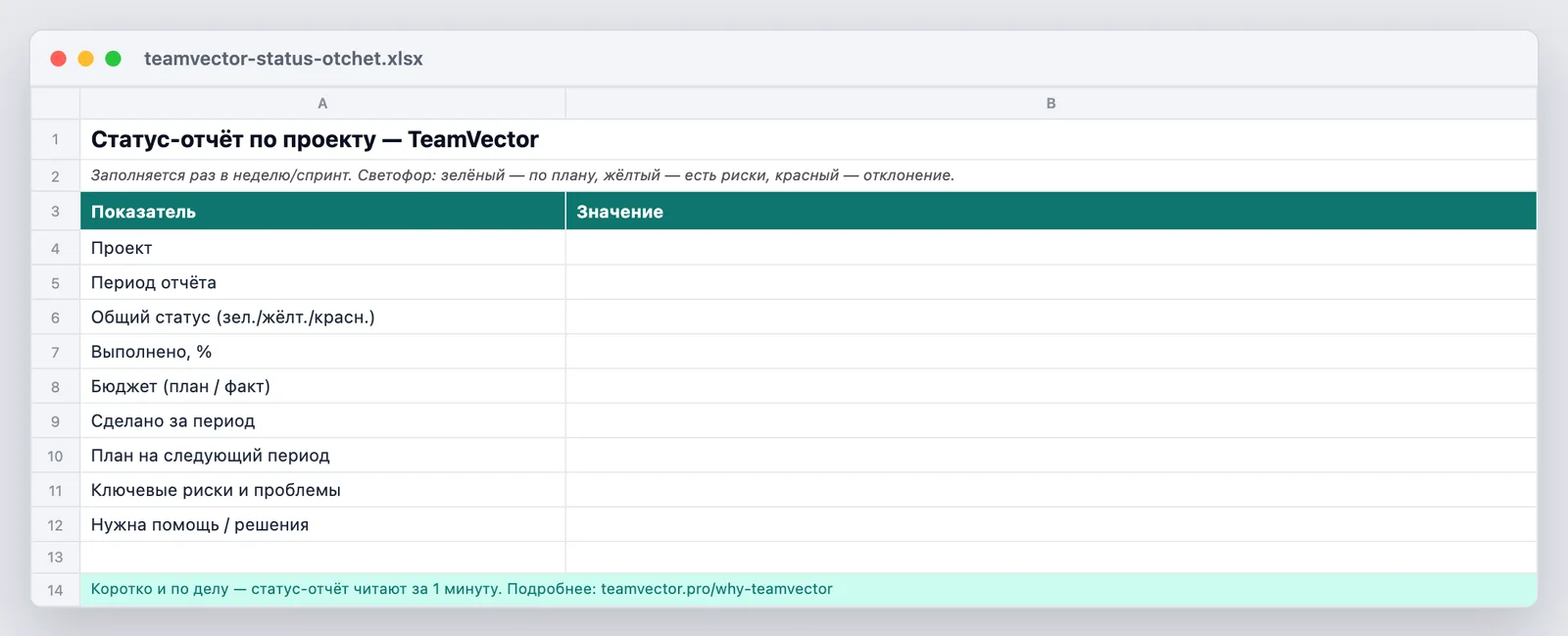Select row 12 header
The image size is (1568, 636).
pos(55,524)
